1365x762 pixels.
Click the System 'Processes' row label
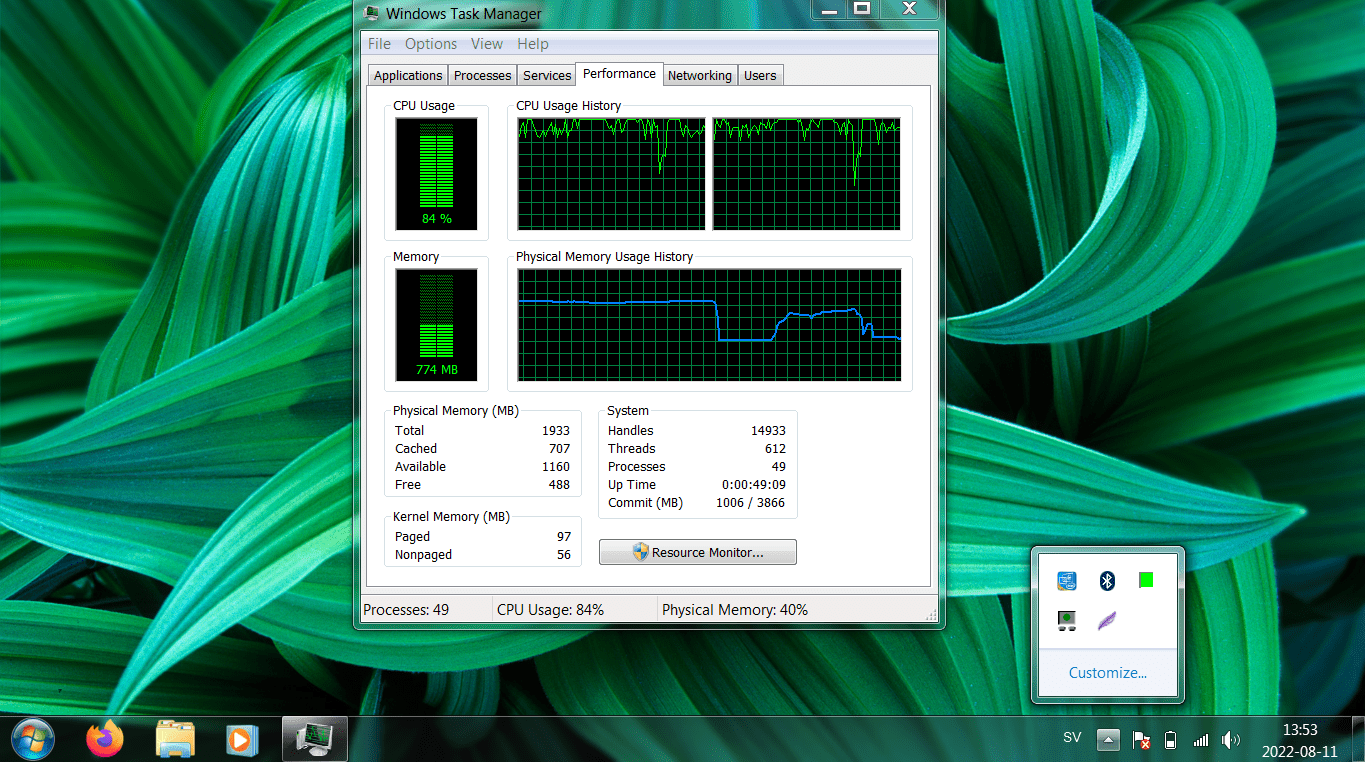click(x=636, y=467)
